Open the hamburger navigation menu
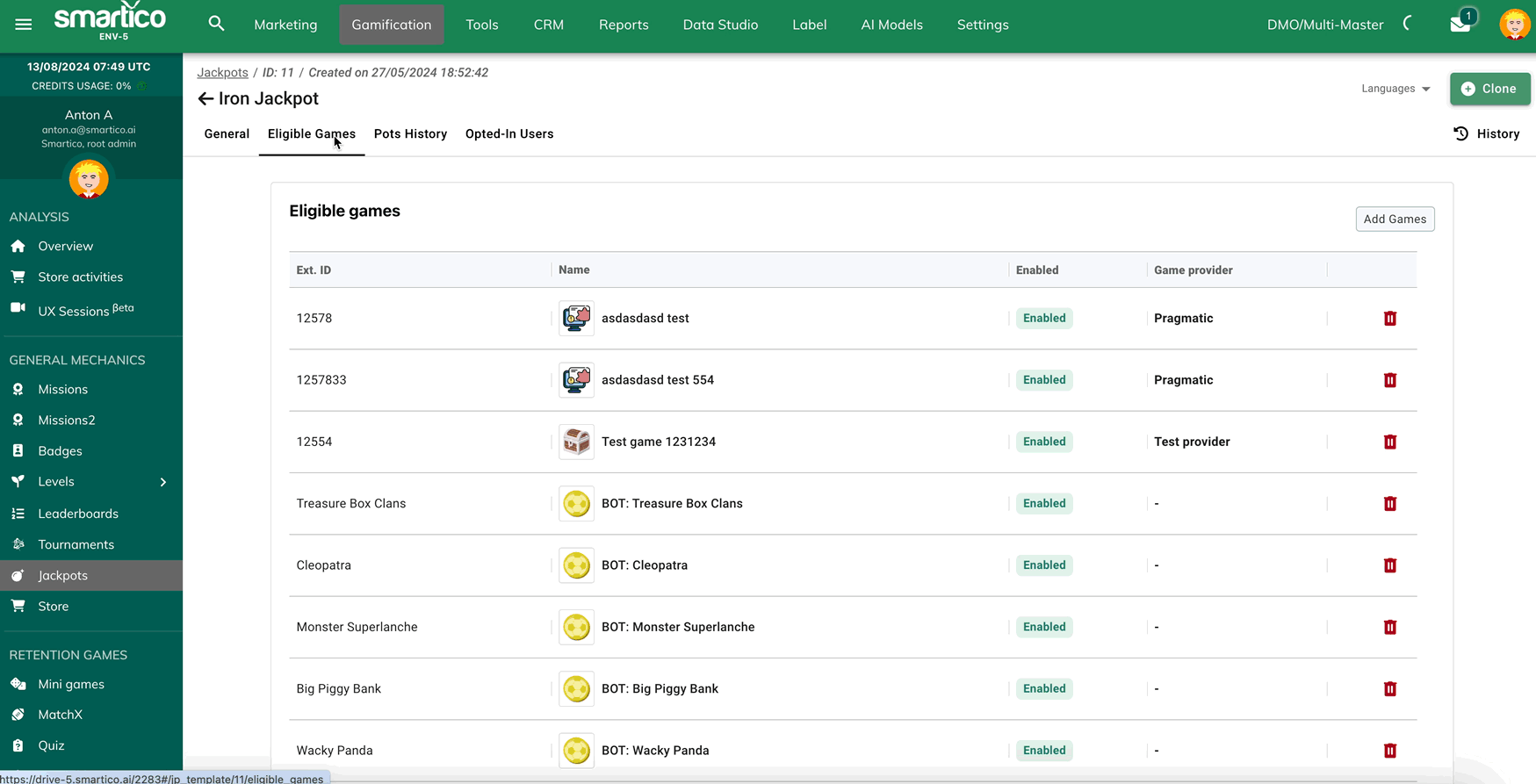This screenshot has height=784, width=1536. pyautogui.click(x=24, y=25)
